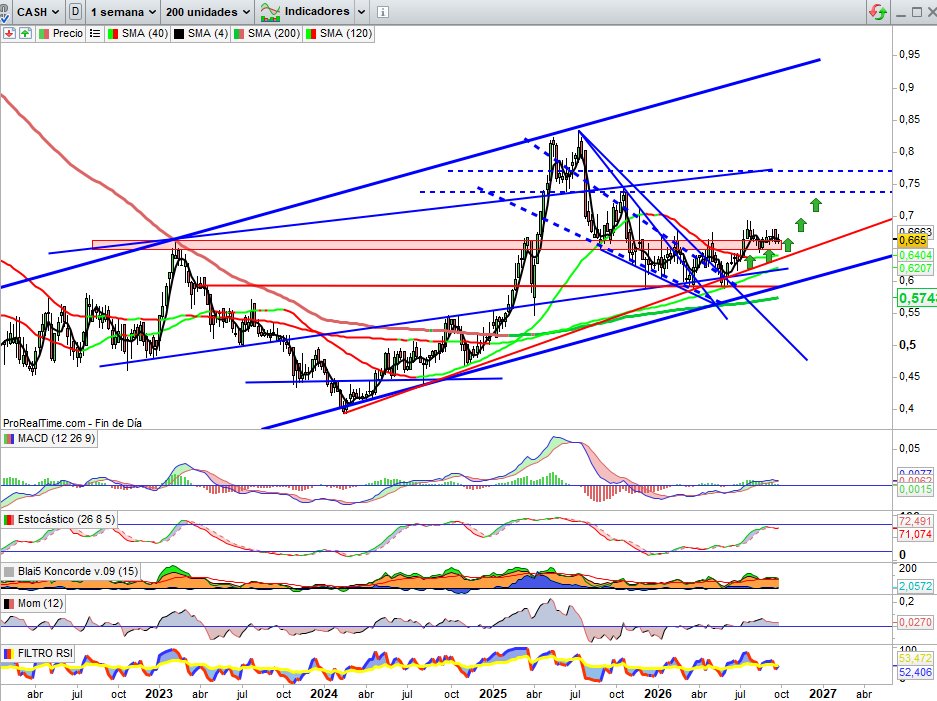This screenshot has height=701, width=937.
Task: Click the stochastic value 72,491
Action: pyautogui.click(x=915, y=521)
